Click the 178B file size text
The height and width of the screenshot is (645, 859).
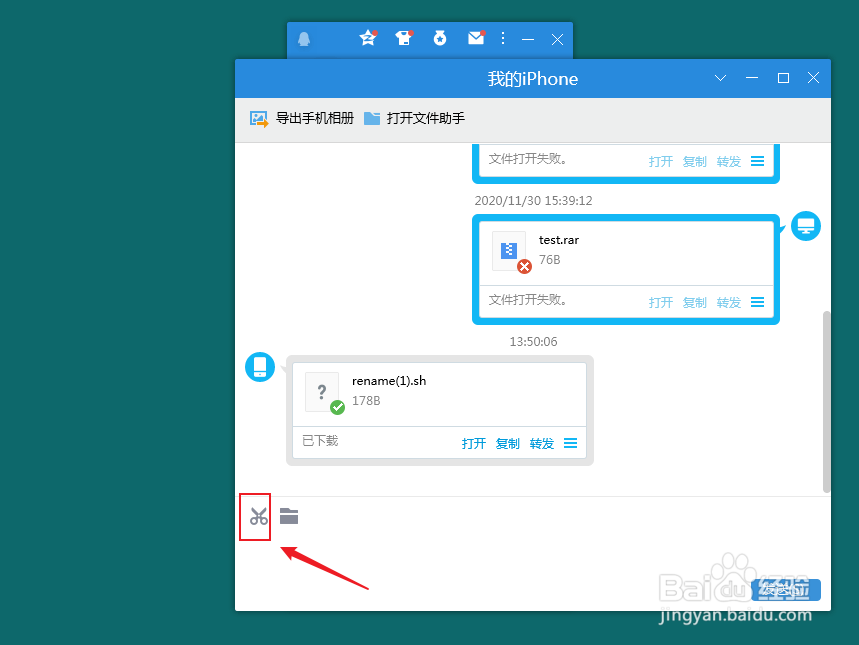[366, 401]
